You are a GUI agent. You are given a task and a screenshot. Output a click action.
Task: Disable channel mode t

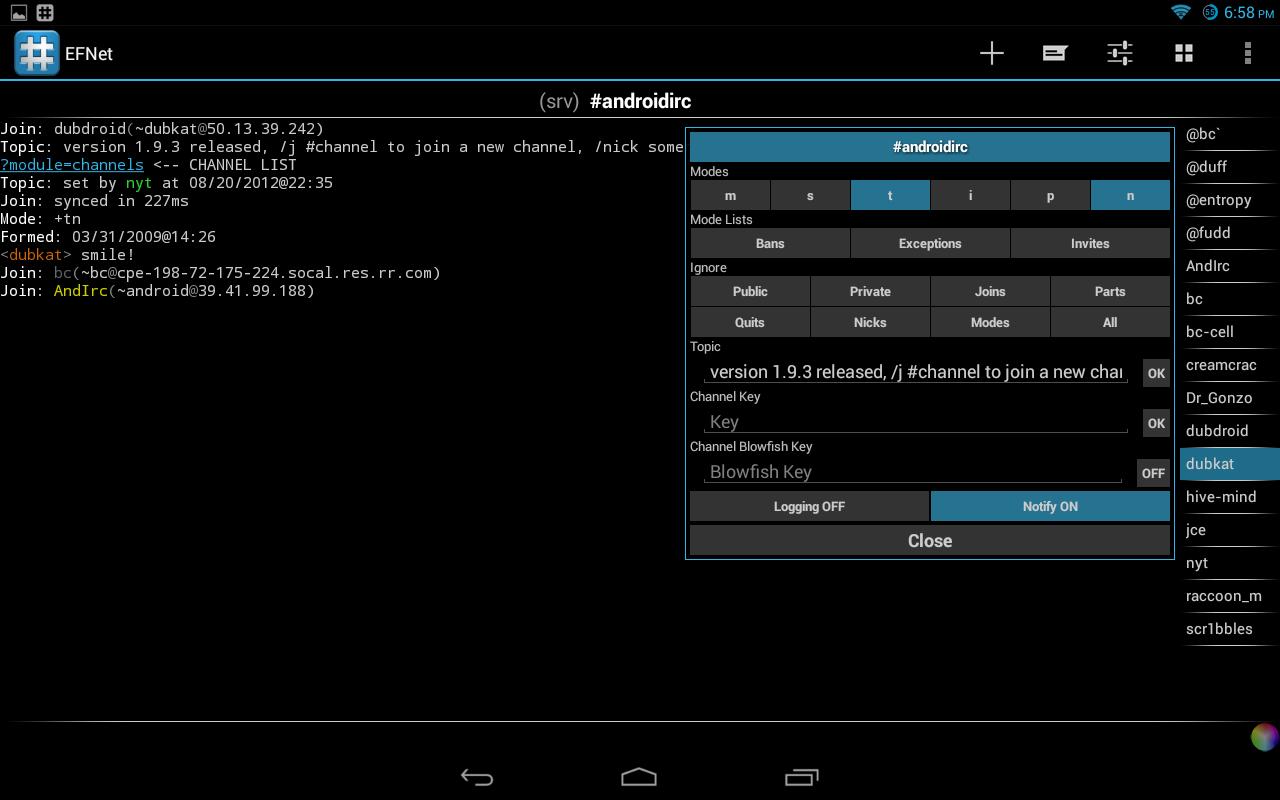(890, 195)
